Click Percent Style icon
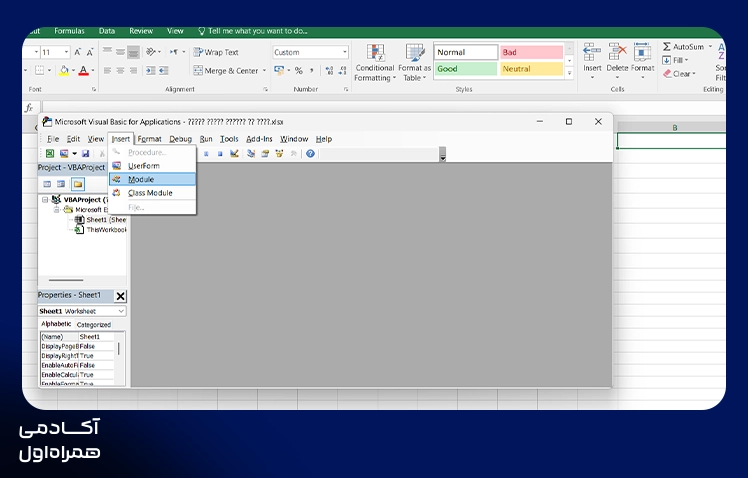This screenshot has height=478, width=748. click(x=299, y=71)
